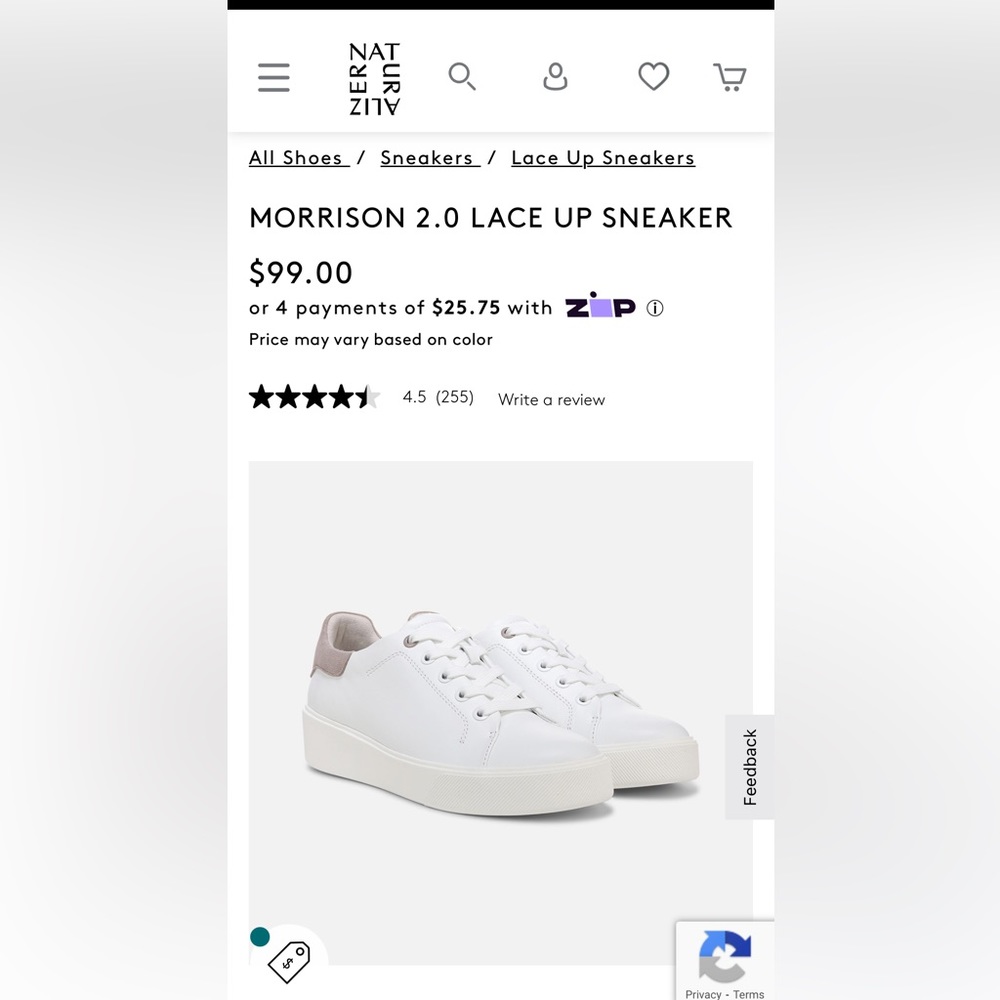
Task: Open the shopping cart icon
Action: (730, 76)
